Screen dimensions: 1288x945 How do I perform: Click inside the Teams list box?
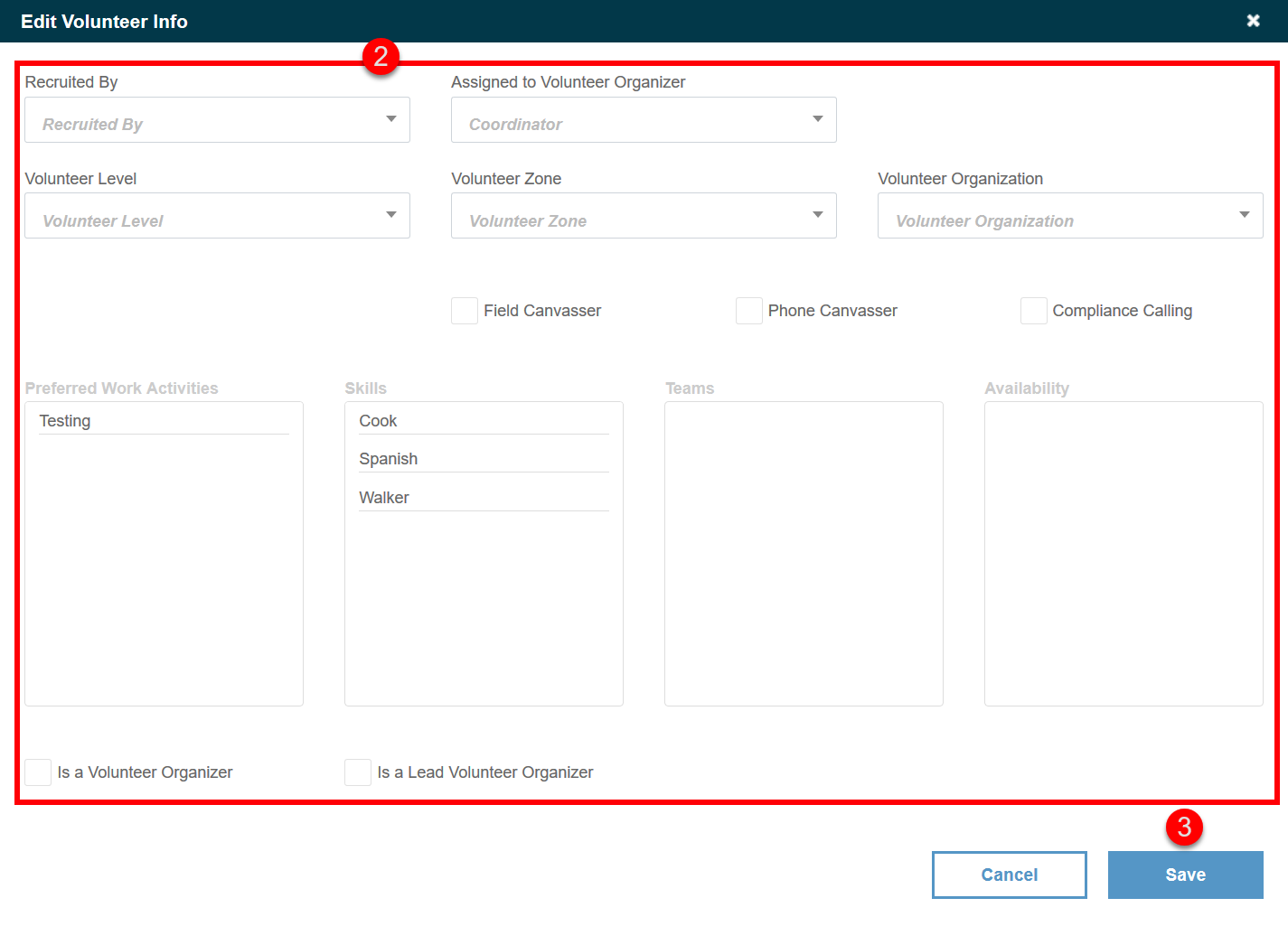(803, 554)
